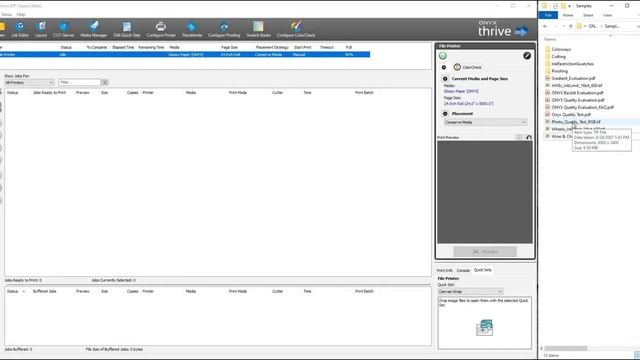640x360 pixels.
Task: Open the Share tab in Explorer
Action: coord(588,15)
